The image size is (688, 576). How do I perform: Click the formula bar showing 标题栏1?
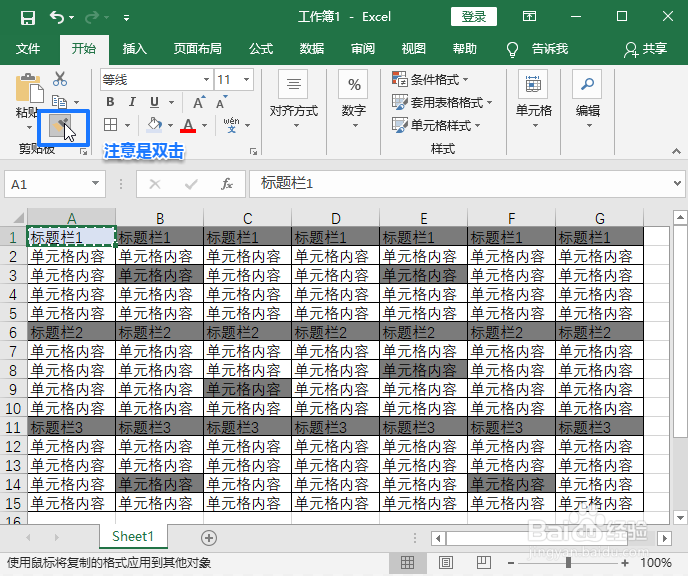click(460, 184)
